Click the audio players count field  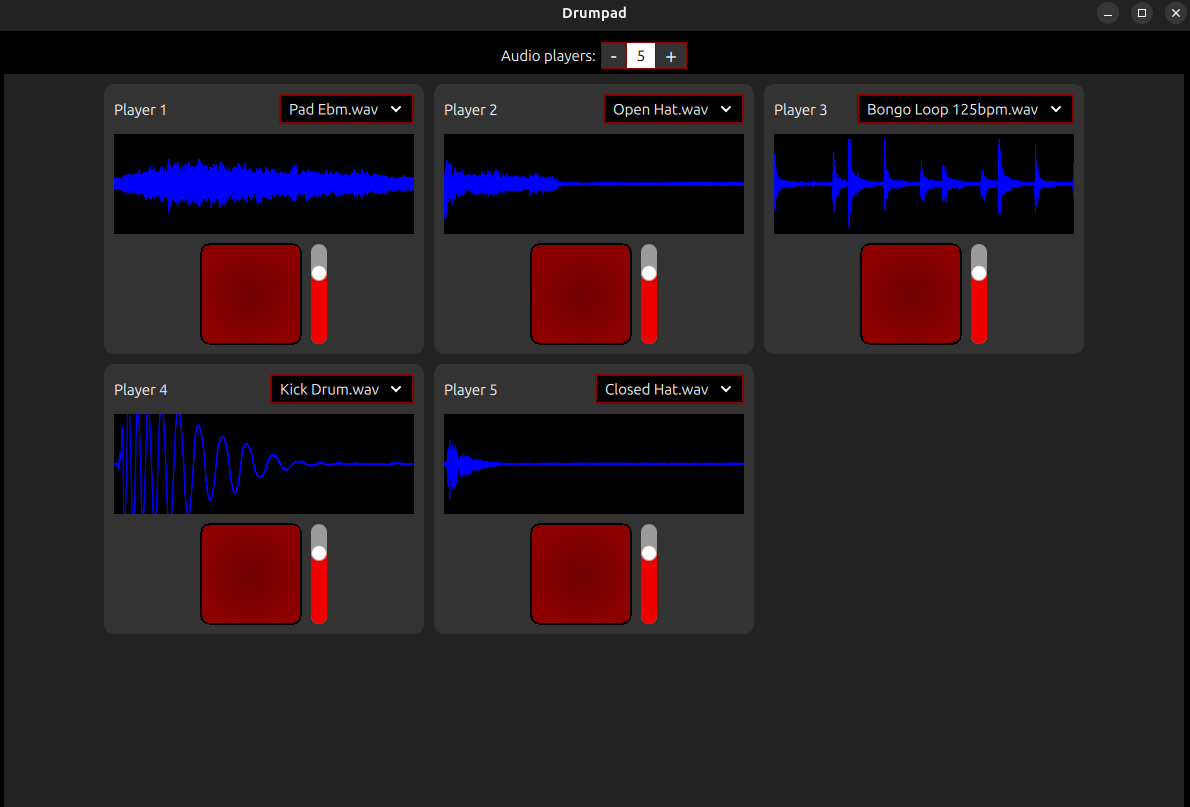(641, 56)
